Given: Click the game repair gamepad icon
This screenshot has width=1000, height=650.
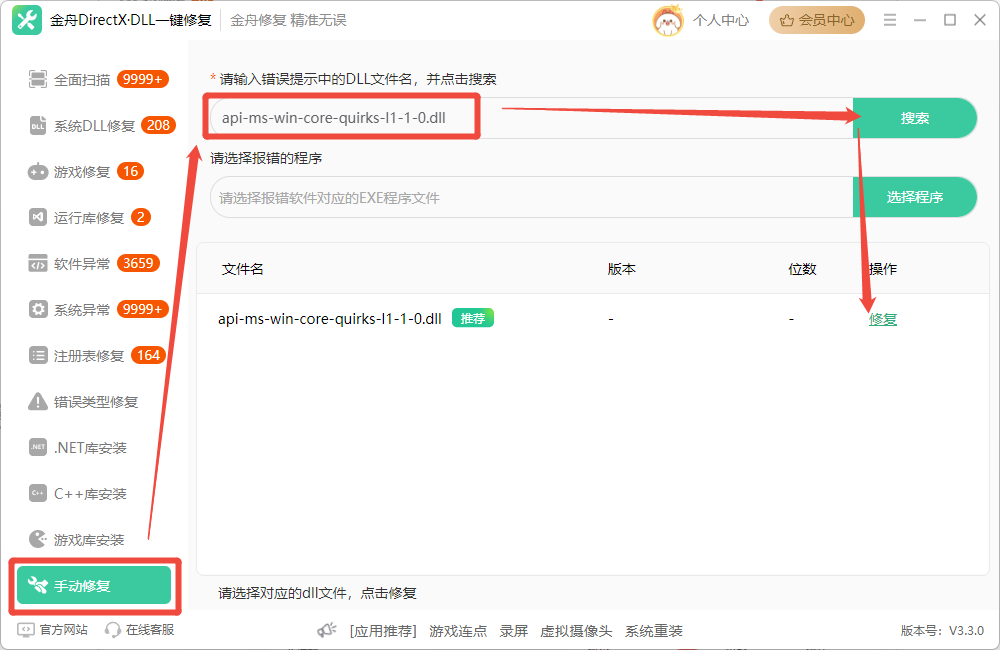Looking at the screenshot, I should (x=38, y=172).
